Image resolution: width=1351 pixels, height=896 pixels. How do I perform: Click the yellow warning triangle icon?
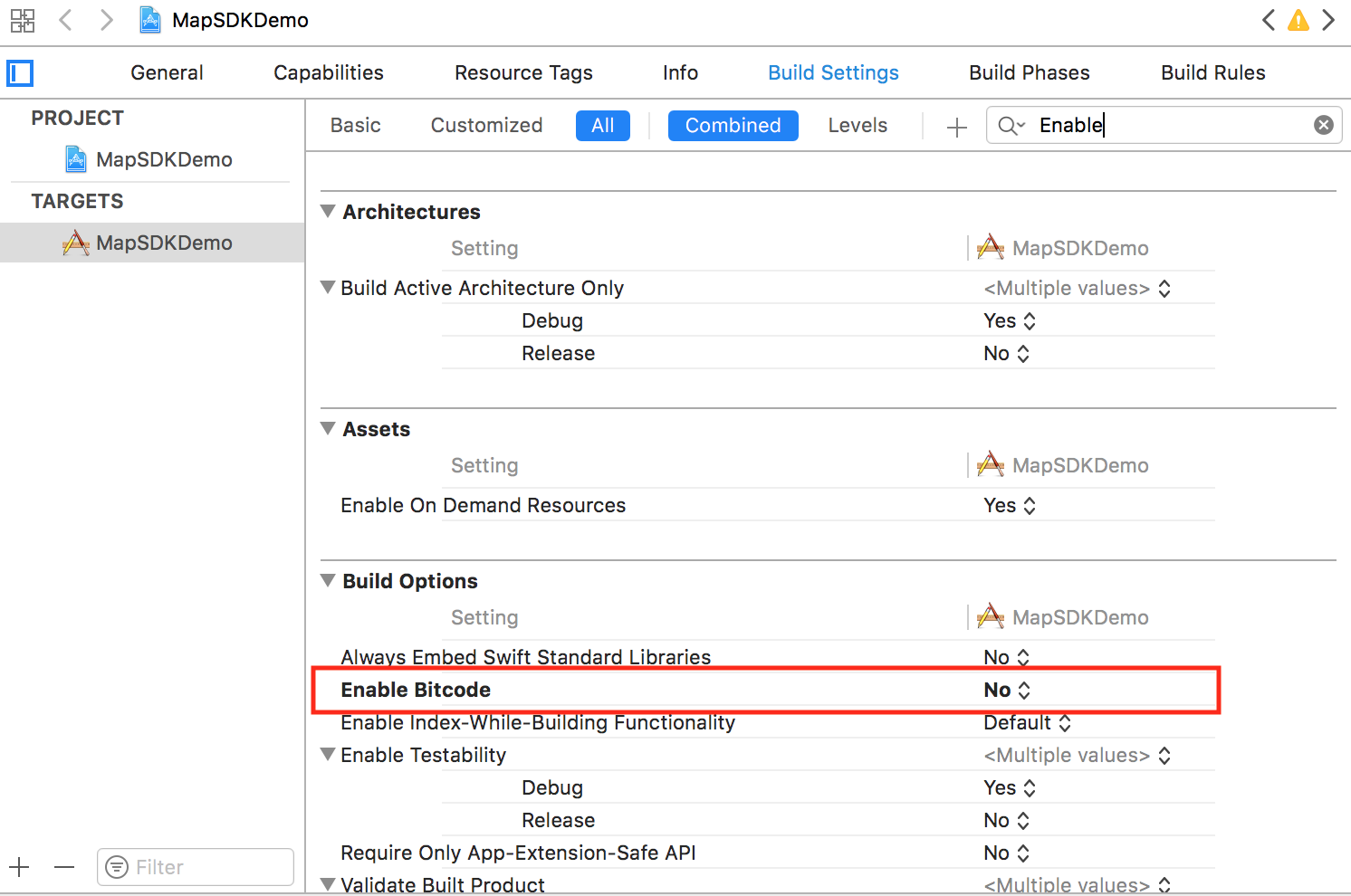(1298, 20)
